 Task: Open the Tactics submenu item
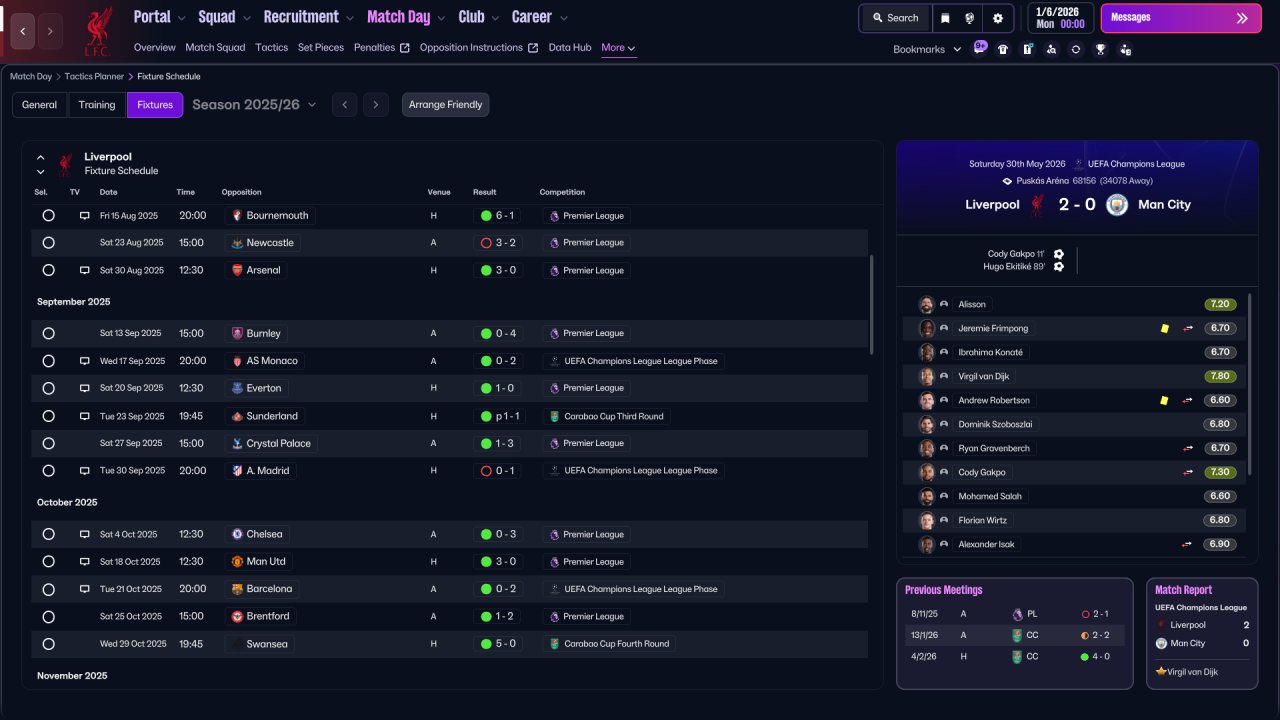pos(271,48)
